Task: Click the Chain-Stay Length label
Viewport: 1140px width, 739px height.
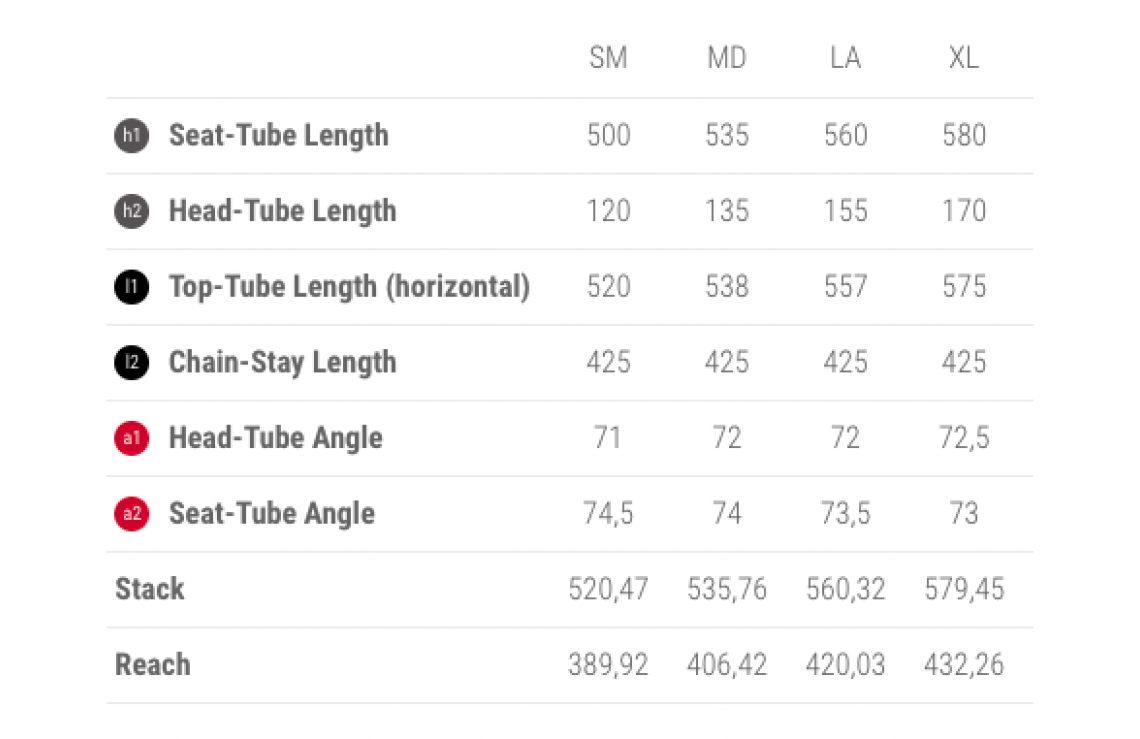Action: tap(282, 363)
